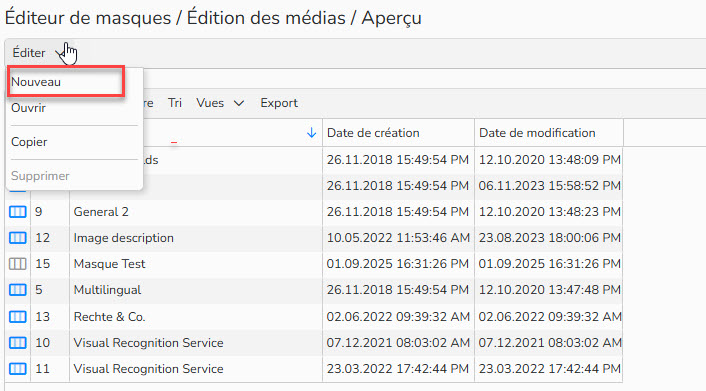
Task: Expand the Vues dropdown
Action: tap(220, 103)
